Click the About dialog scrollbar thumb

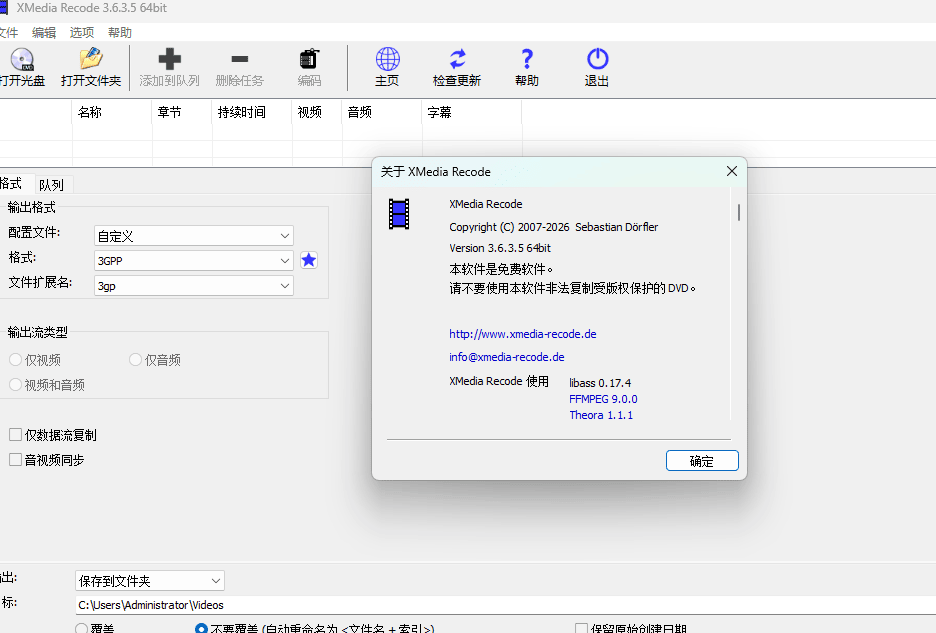(x=738, y=212)
